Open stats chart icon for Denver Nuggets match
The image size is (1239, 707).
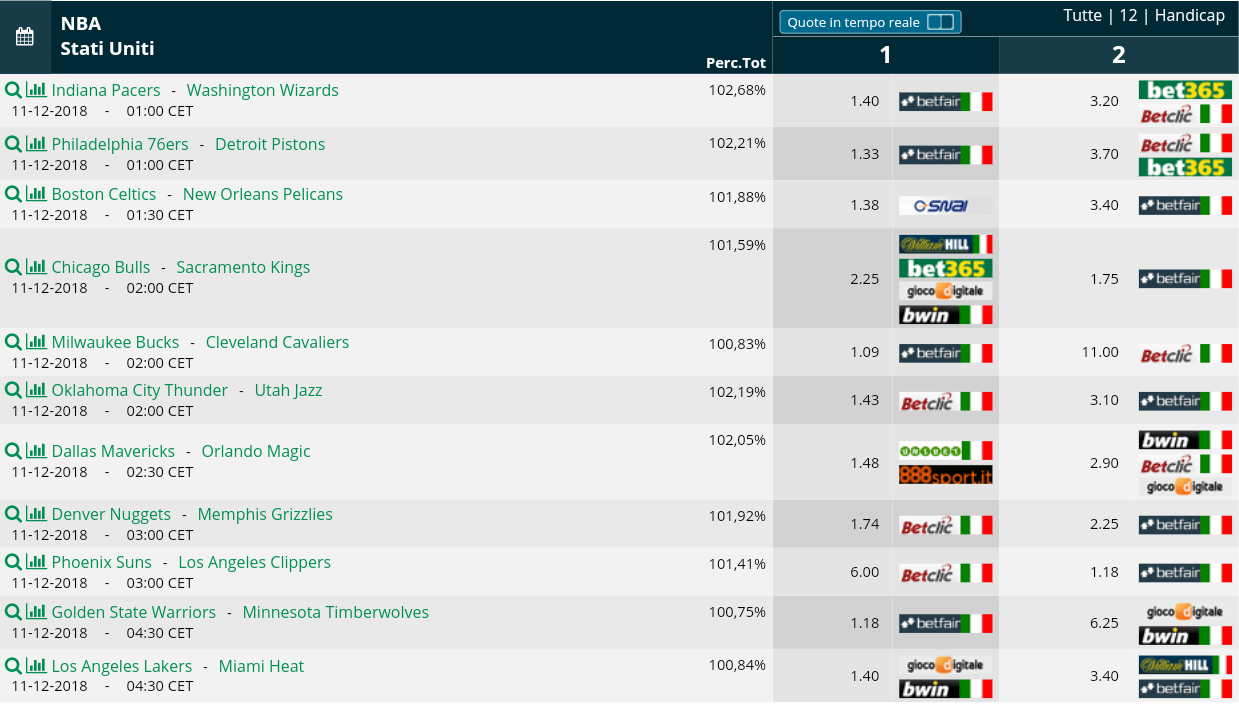(x=36, y=514)
